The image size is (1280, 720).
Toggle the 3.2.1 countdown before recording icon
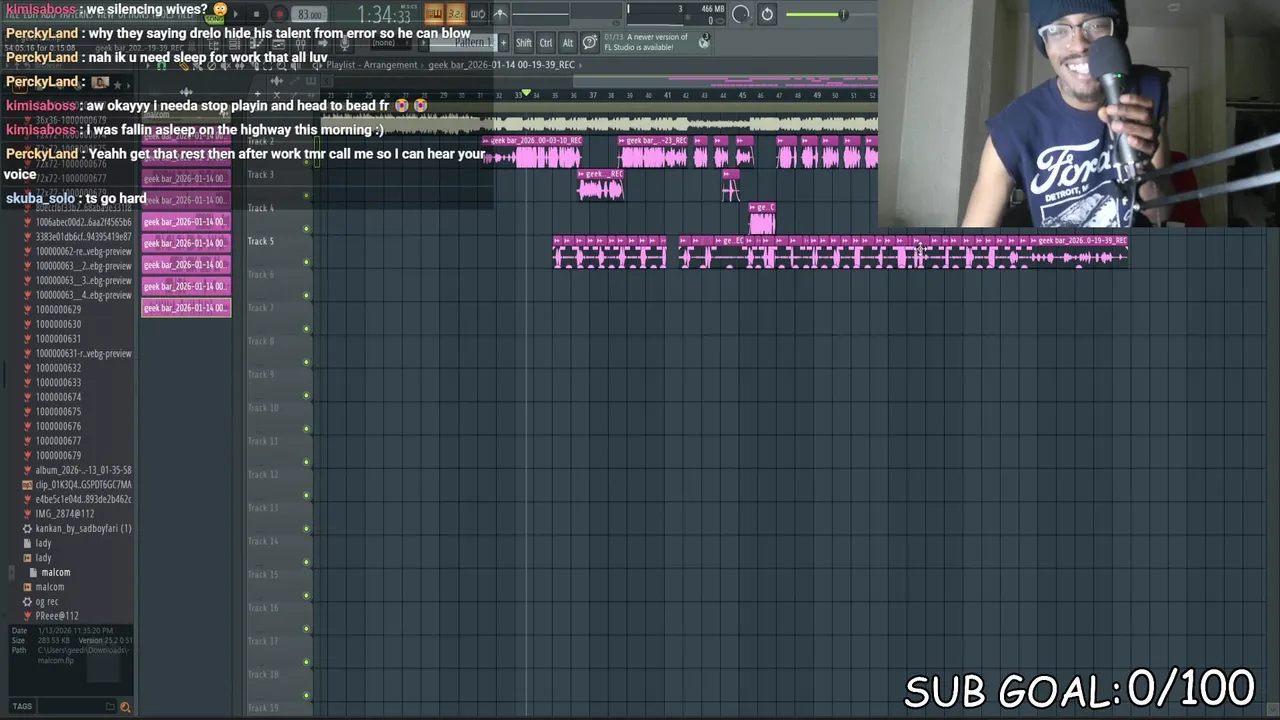(455, 13)
